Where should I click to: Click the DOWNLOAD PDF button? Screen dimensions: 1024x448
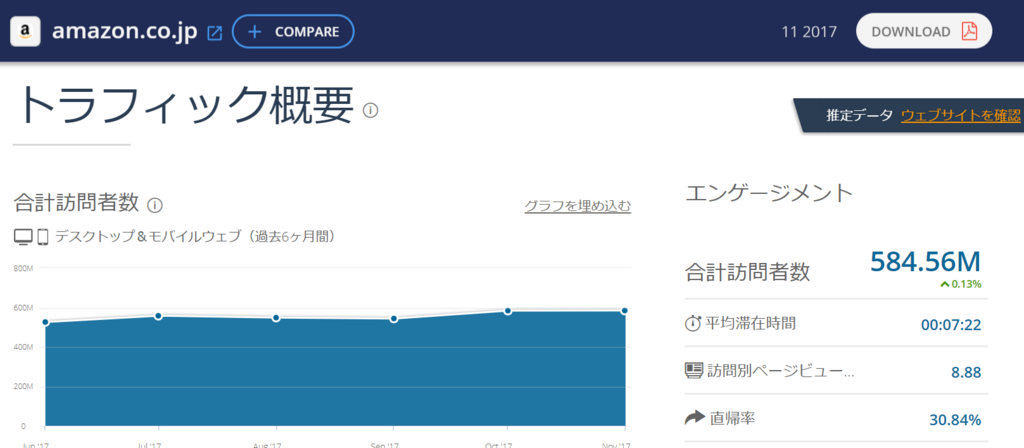coord(923,31)
